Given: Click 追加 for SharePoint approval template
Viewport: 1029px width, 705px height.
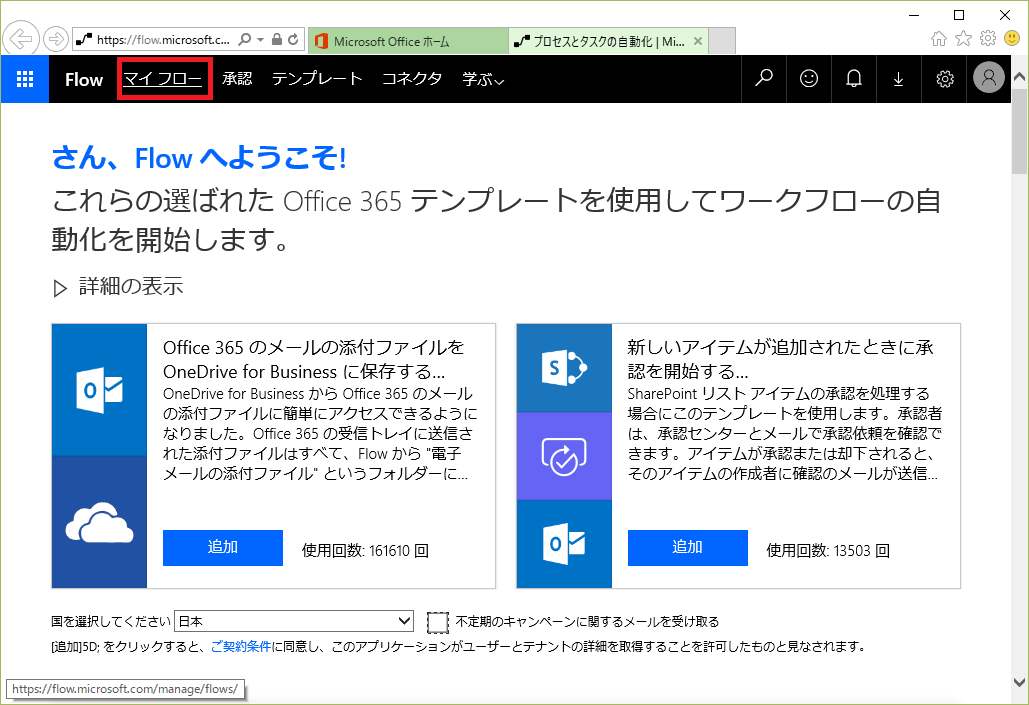Looking at the screenshot, I should tap(687, 548).
